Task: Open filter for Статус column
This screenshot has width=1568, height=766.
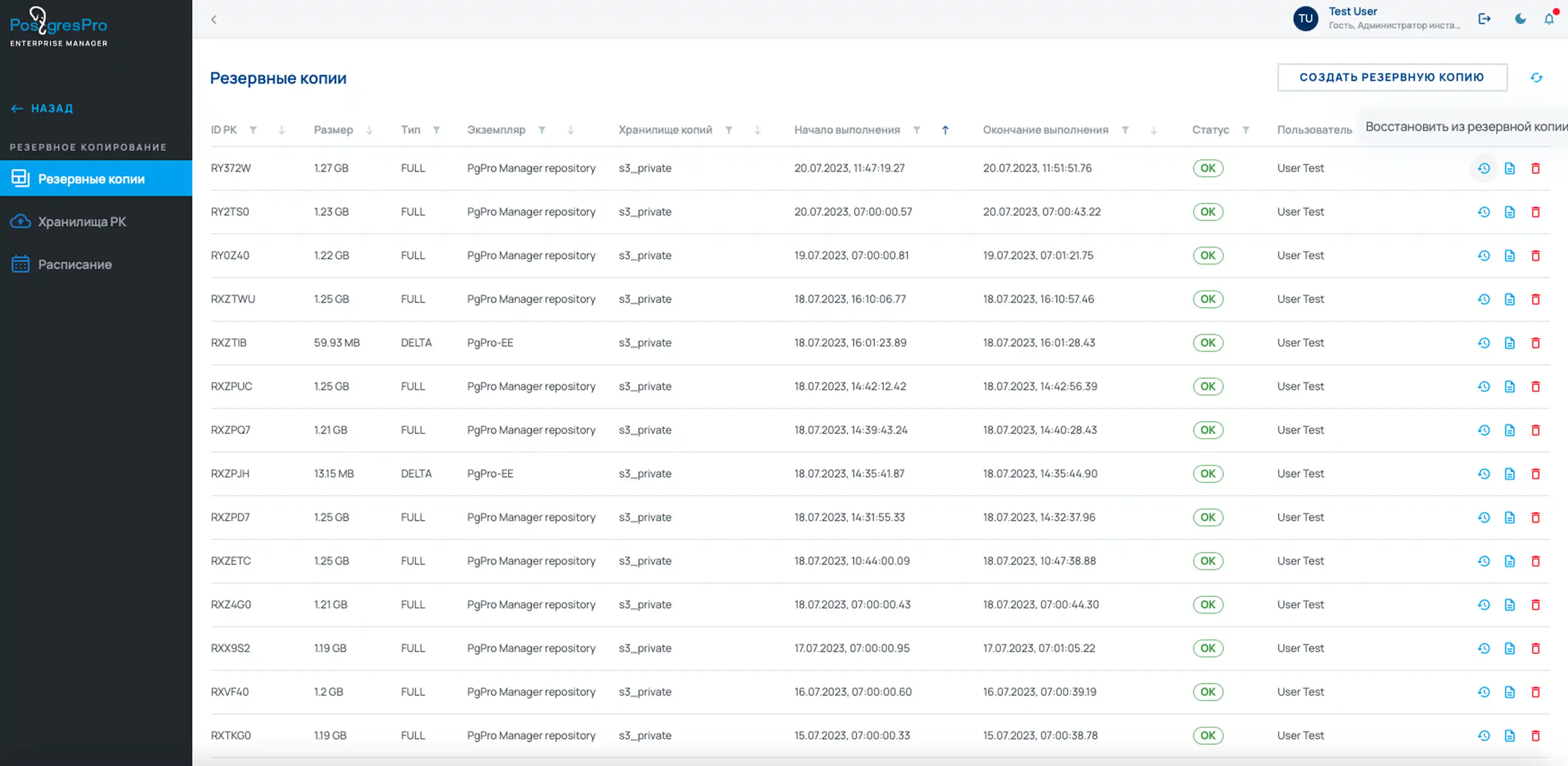Action: pos(1245,130)
